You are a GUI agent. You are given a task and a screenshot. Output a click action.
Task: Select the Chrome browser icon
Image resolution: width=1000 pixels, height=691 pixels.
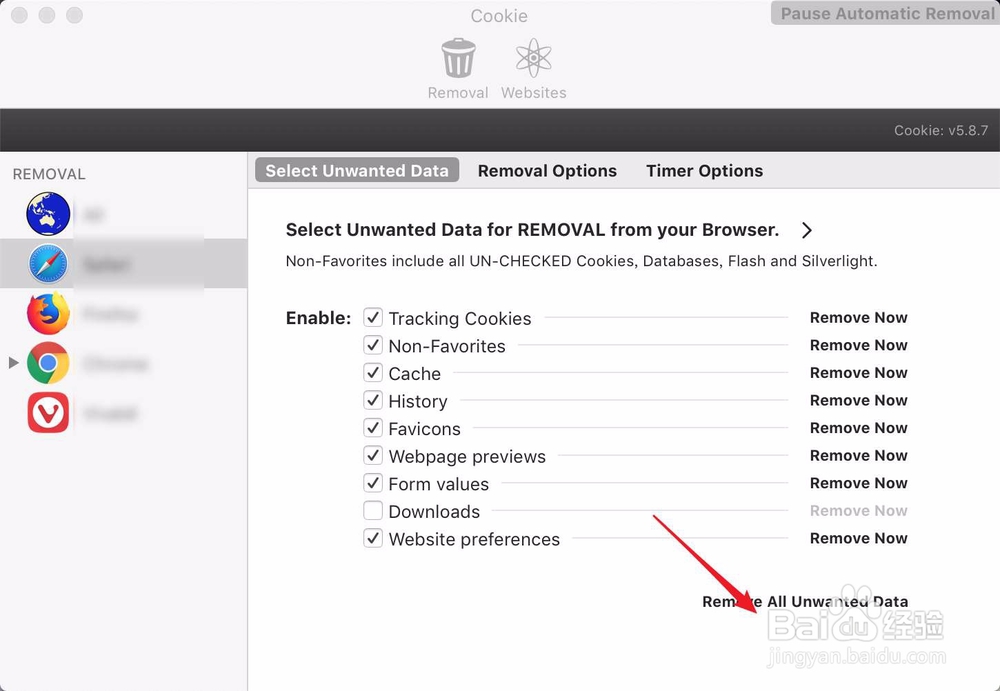coord(48,363)
